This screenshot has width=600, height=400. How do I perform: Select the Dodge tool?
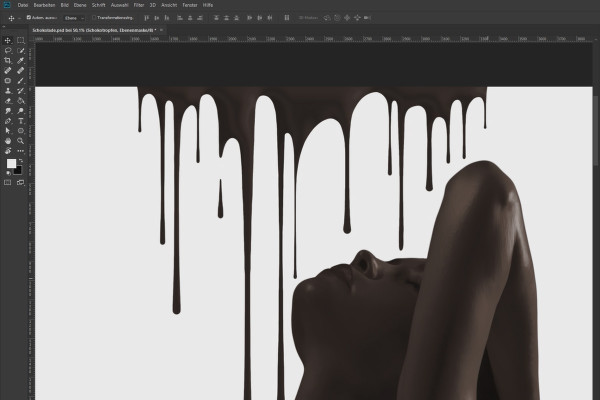21,111
